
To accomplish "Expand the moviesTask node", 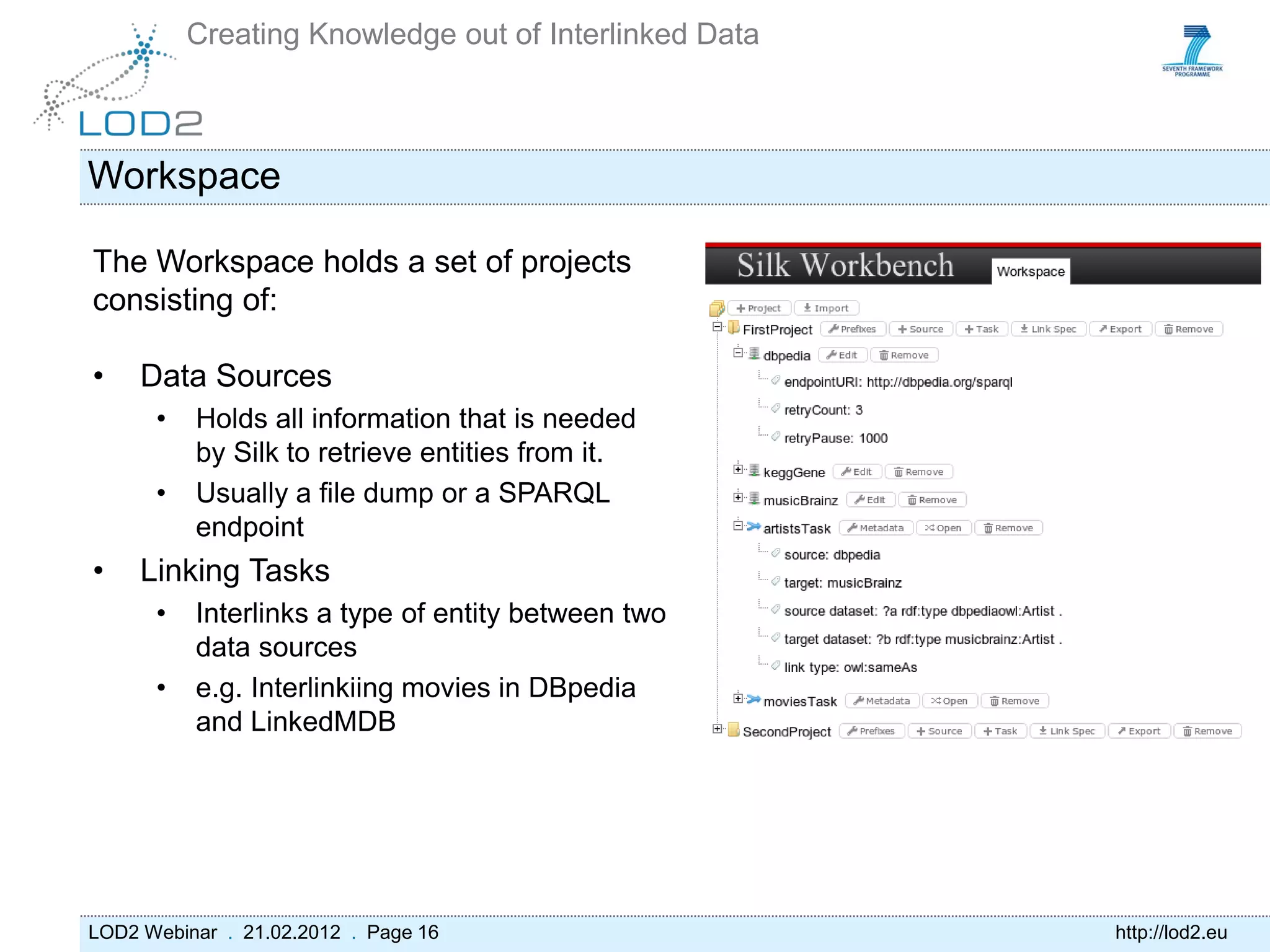I will tap(738, 699).
